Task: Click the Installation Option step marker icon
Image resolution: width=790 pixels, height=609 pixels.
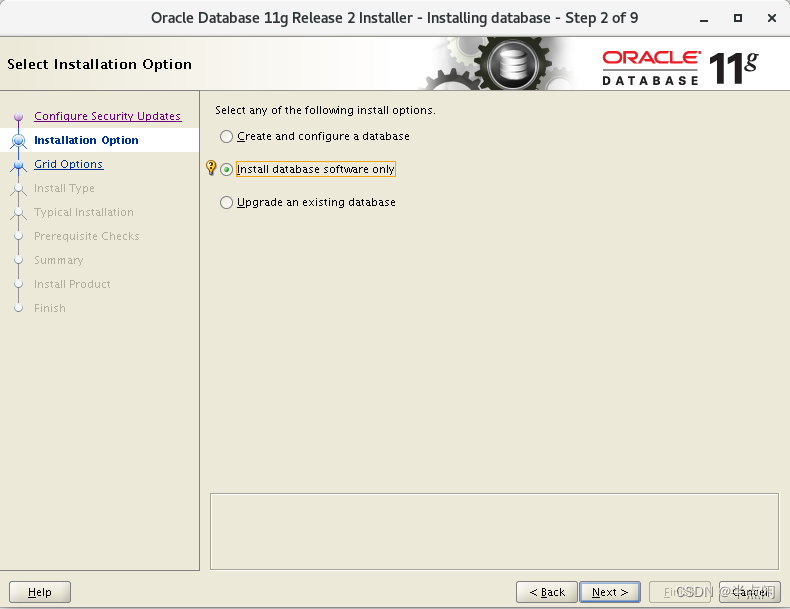Action: [x=19, y=141]
